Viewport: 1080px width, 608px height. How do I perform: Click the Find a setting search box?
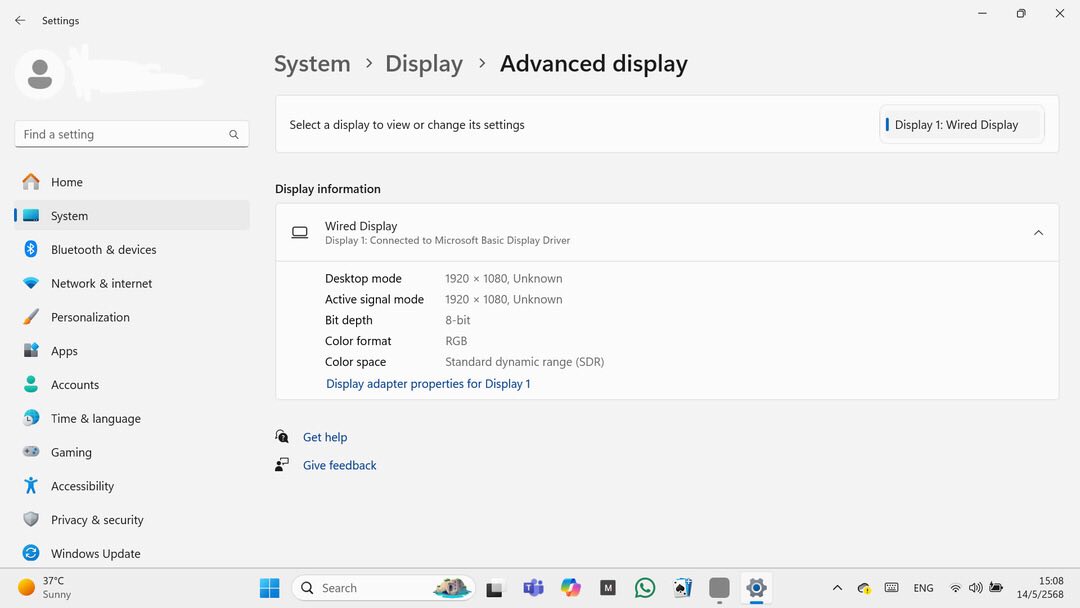(132, 134)
